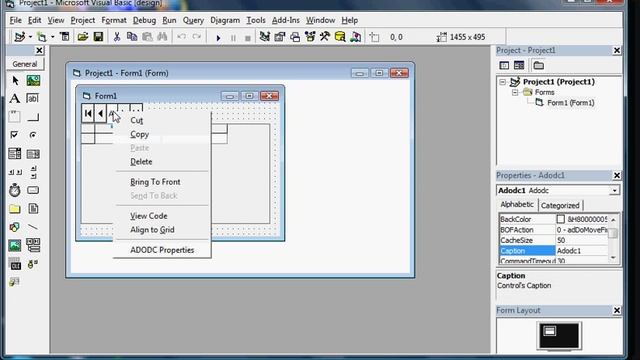The image size is (640, 360).
Task: Open the Menu Editor from the toolbar
Action: [64, 37]
